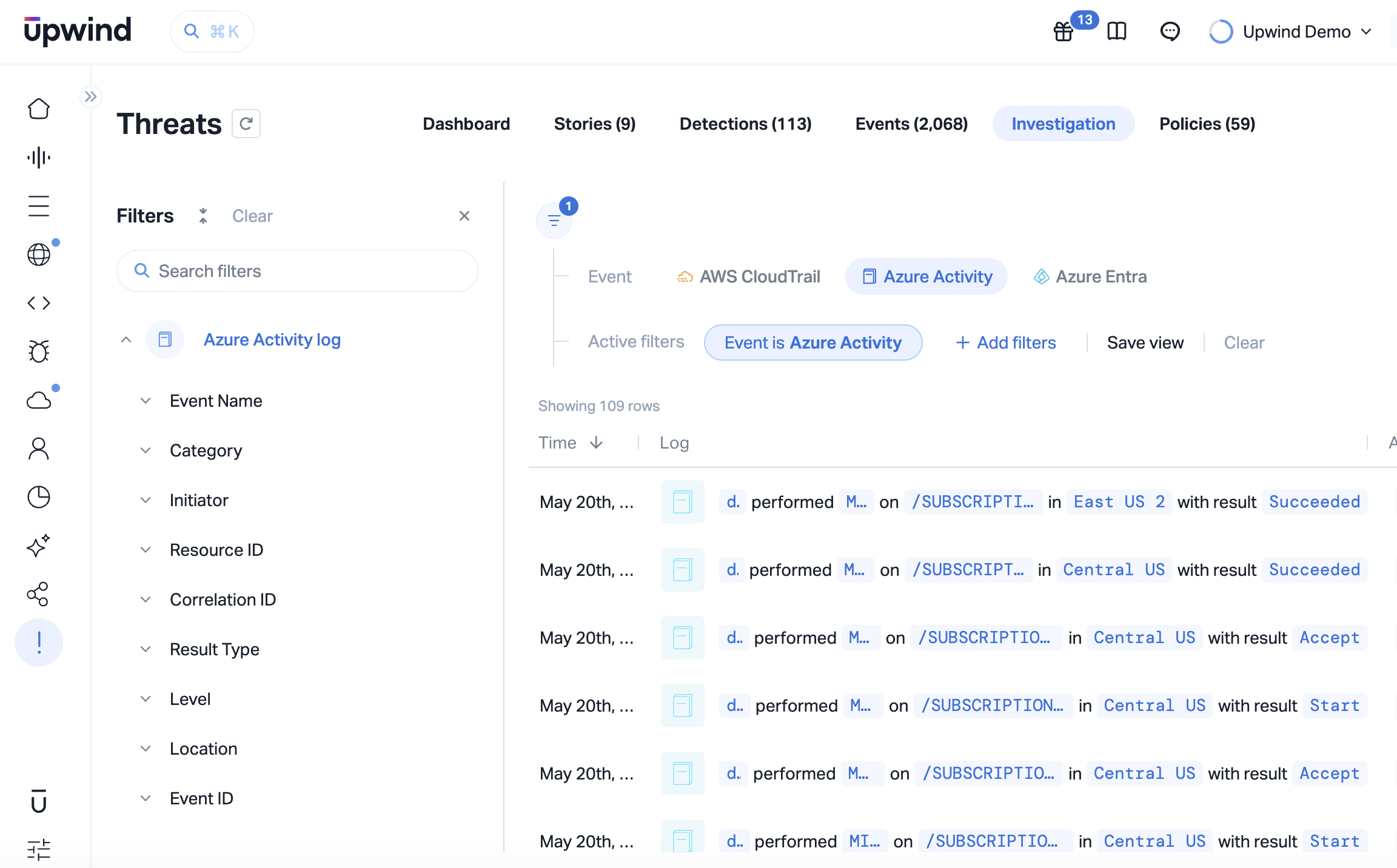This screenshot has height=868, width=1397.
Task: Expand the Result Type filter
Action: click(146, 649)
